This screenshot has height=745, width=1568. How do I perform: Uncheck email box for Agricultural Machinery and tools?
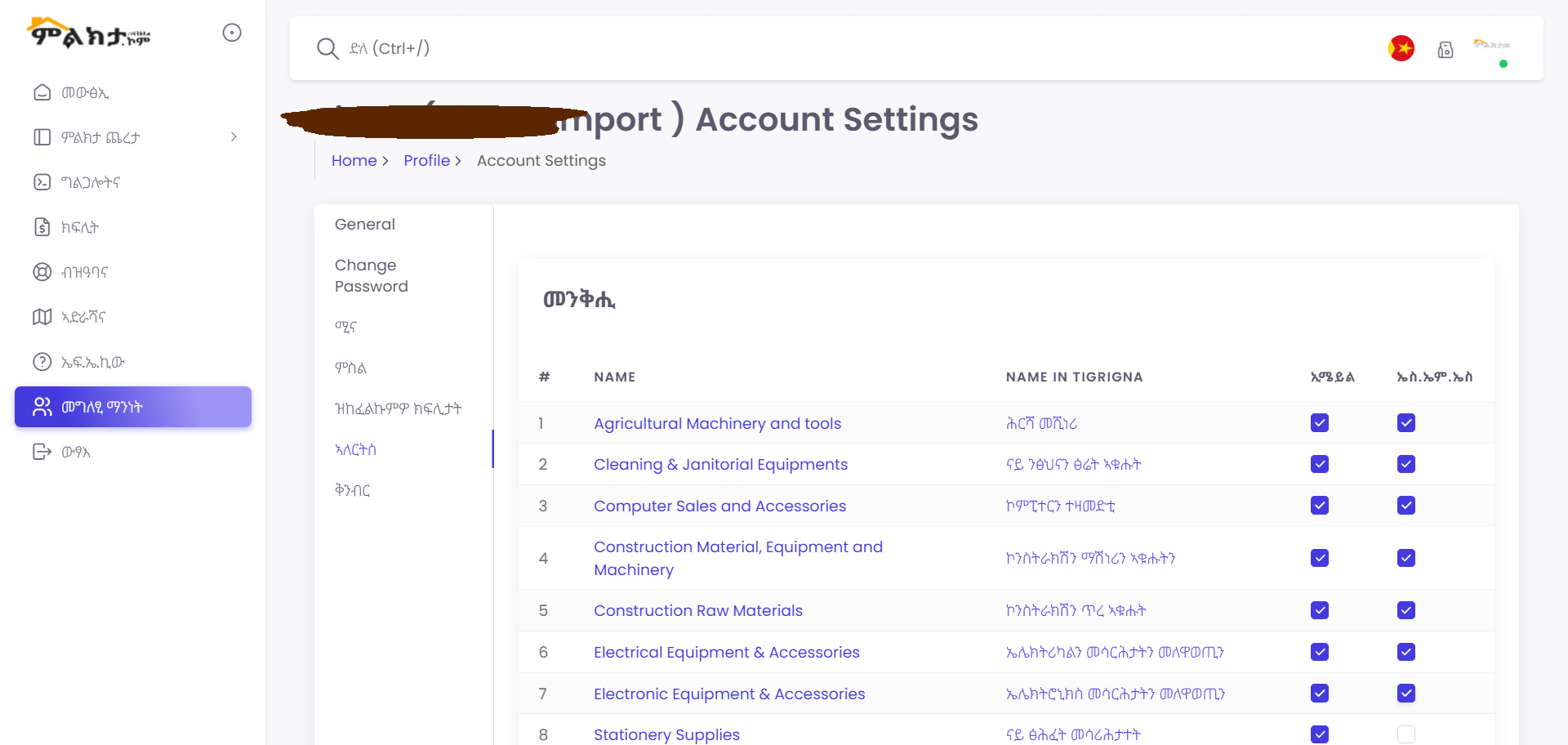click(1320, 423)
